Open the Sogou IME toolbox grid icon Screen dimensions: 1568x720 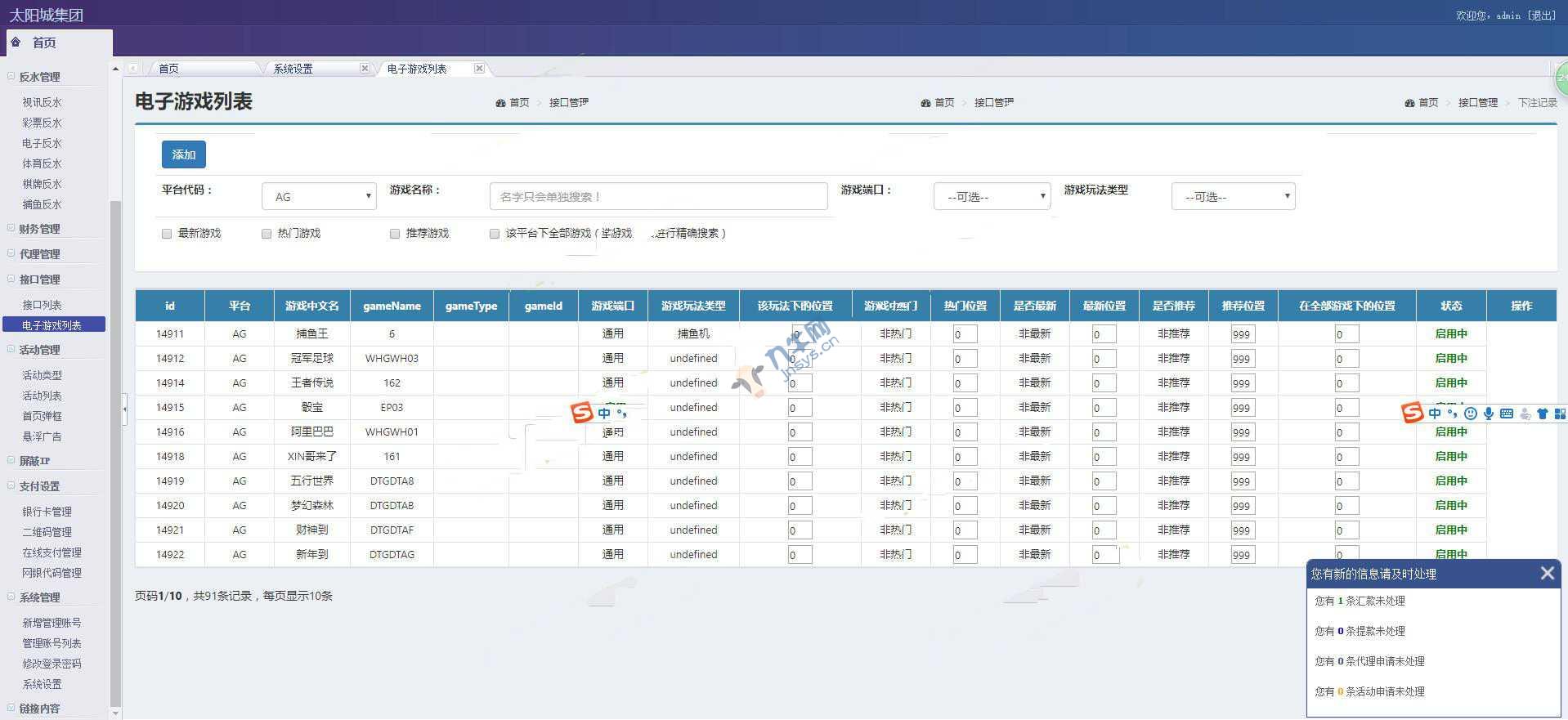pos(1560,414)
